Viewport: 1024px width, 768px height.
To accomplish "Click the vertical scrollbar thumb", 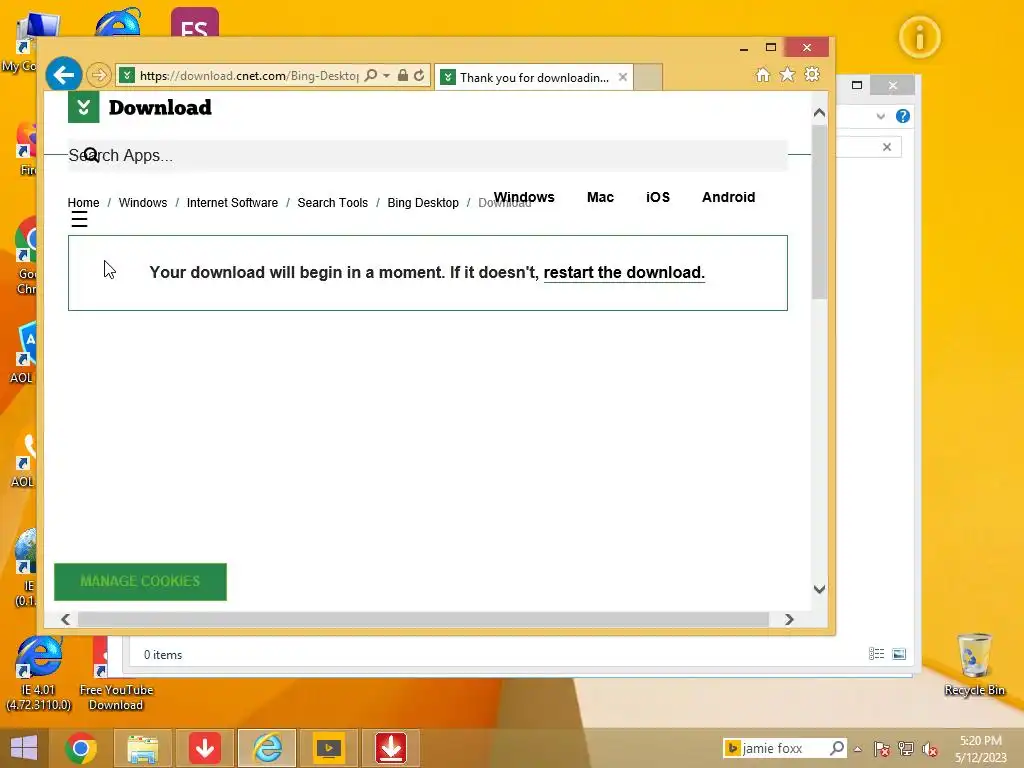I will [x=819, y=212].
